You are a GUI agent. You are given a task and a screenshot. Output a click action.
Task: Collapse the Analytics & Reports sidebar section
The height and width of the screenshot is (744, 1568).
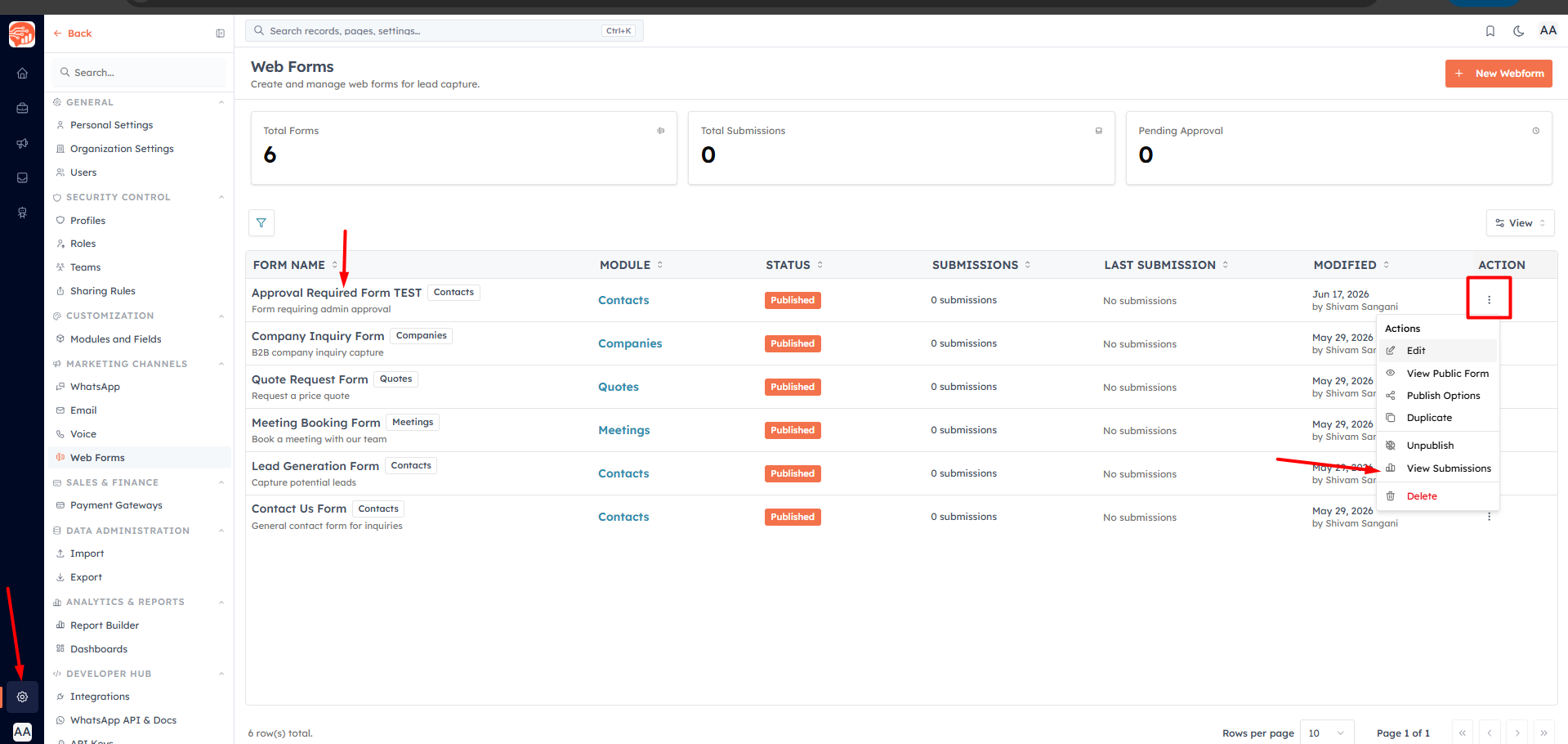[x=221, y=602]
